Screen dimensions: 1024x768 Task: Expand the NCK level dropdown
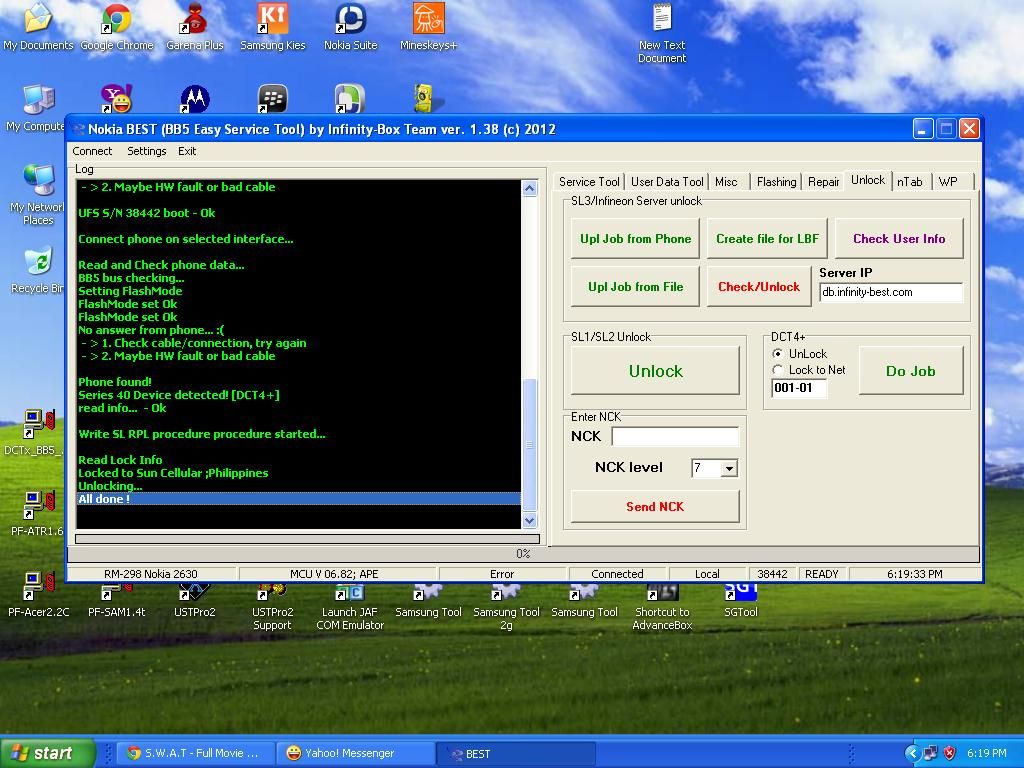click(x=729, y=468)
